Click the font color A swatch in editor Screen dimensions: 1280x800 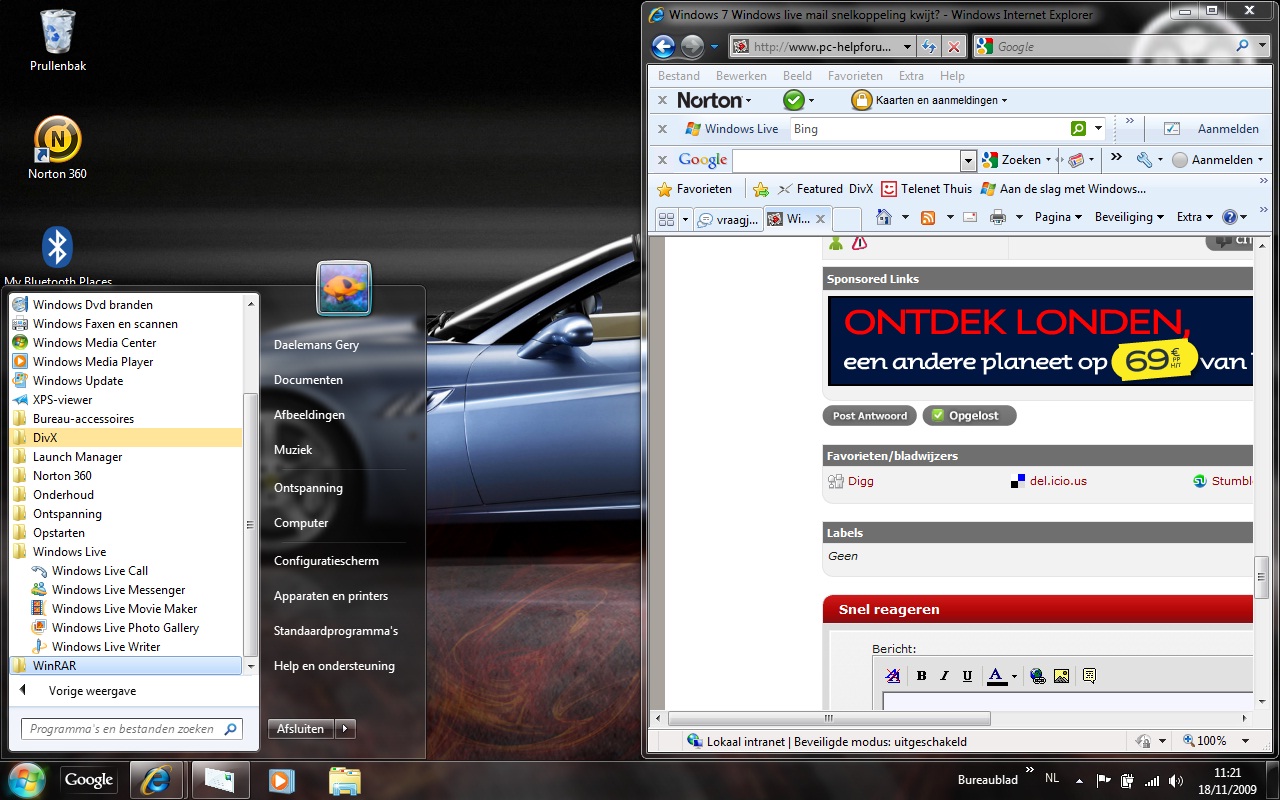pos(996,677)
